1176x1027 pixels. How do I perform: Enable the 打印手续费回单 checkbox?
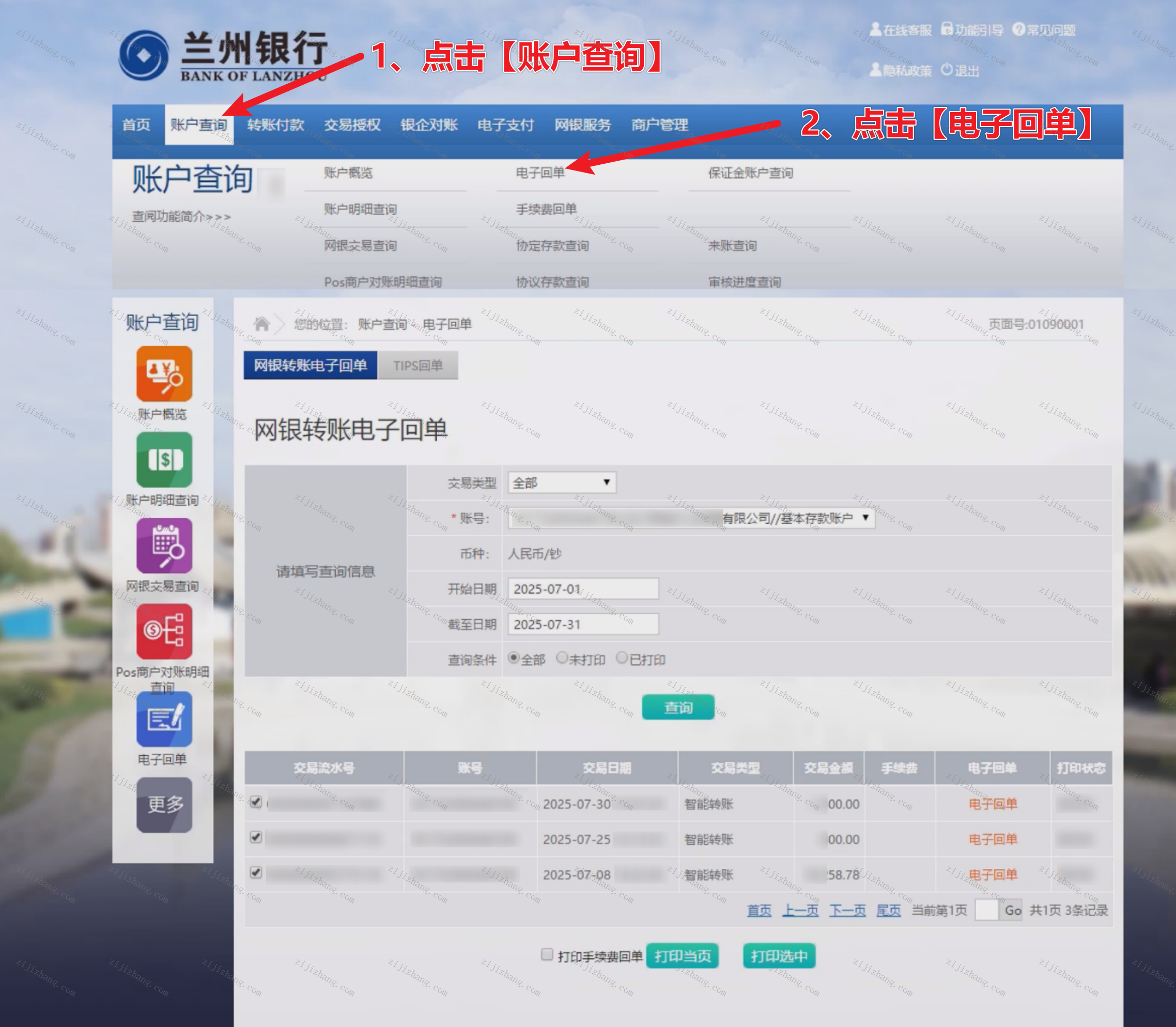(x=547, y=954)
